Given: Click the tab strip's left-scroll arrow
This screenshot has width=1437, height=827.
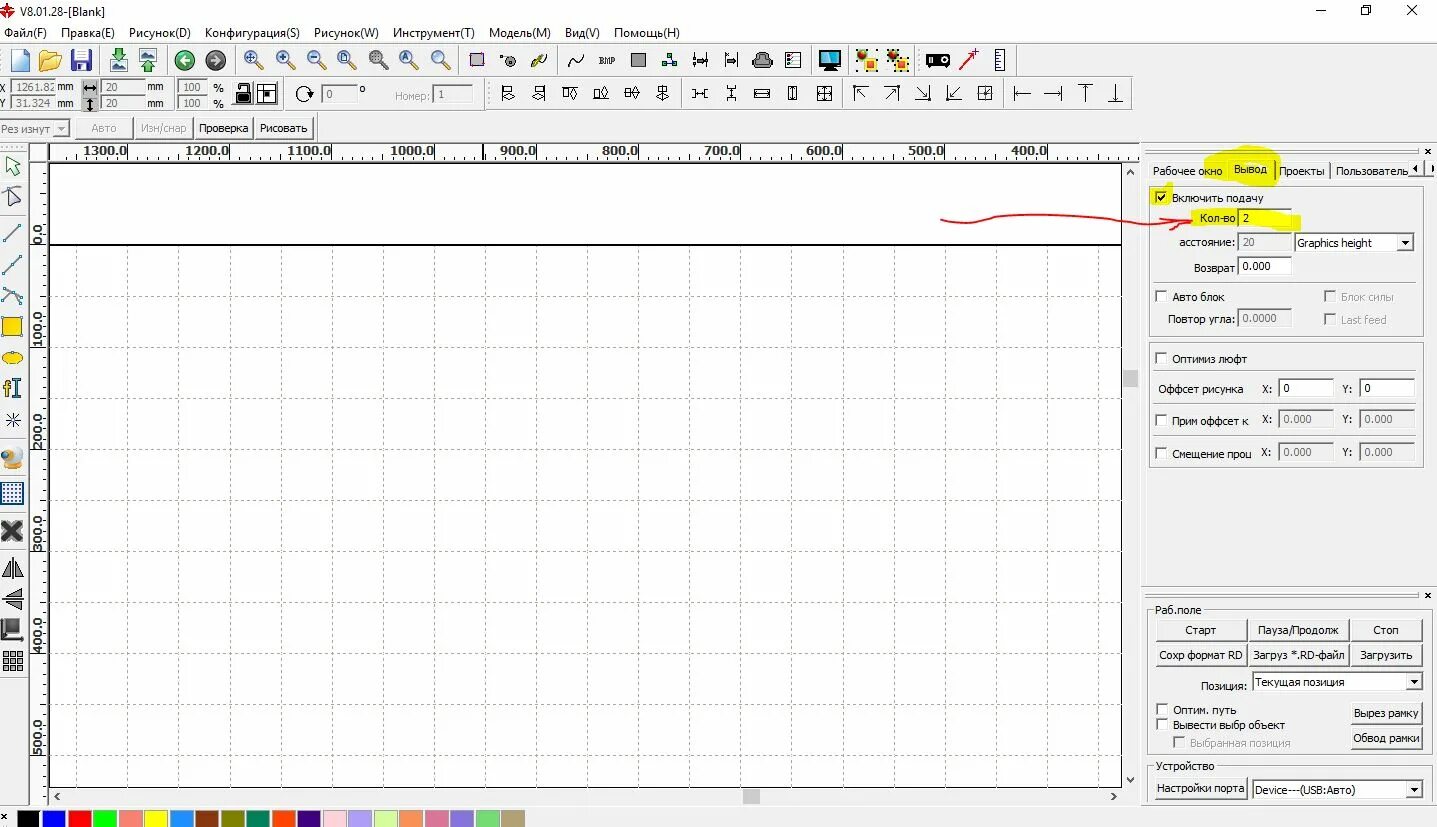Looking at the screenshot, I should [1415, 169].
